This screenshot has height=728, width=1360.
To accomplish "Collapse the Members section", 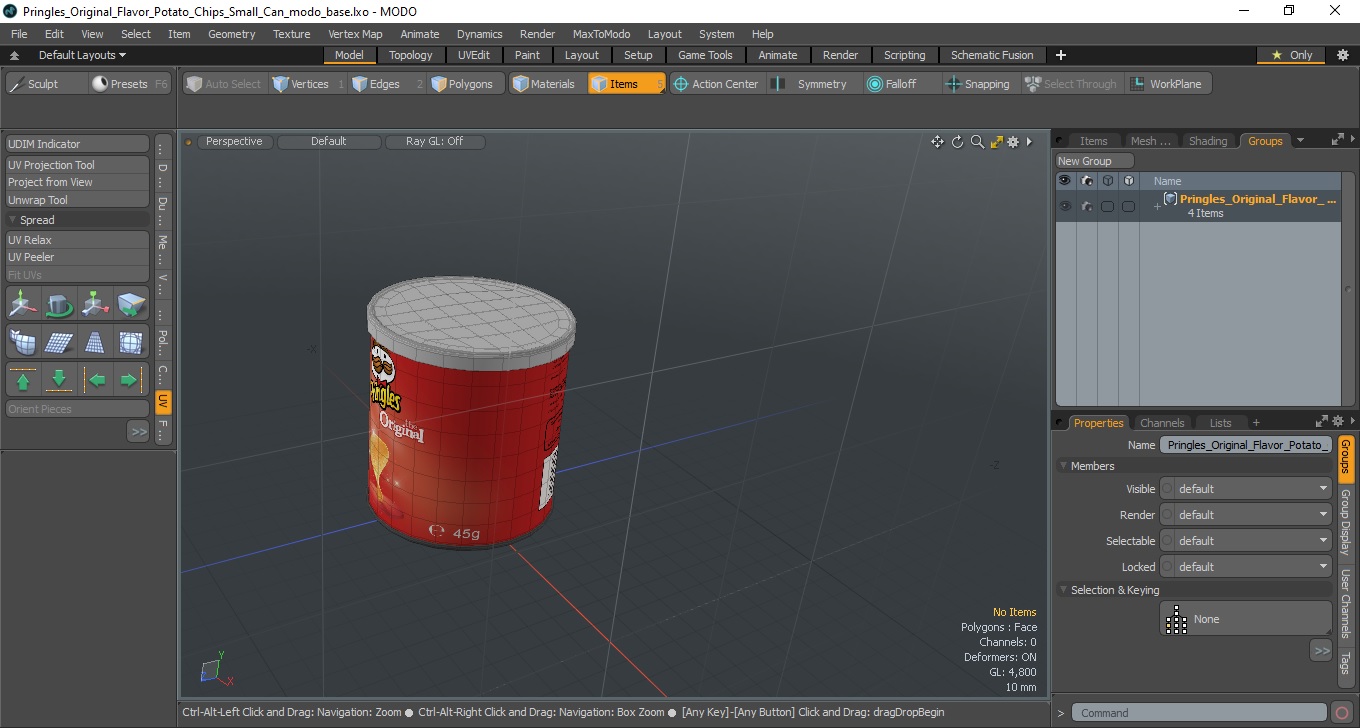I will pos(1063,466).
